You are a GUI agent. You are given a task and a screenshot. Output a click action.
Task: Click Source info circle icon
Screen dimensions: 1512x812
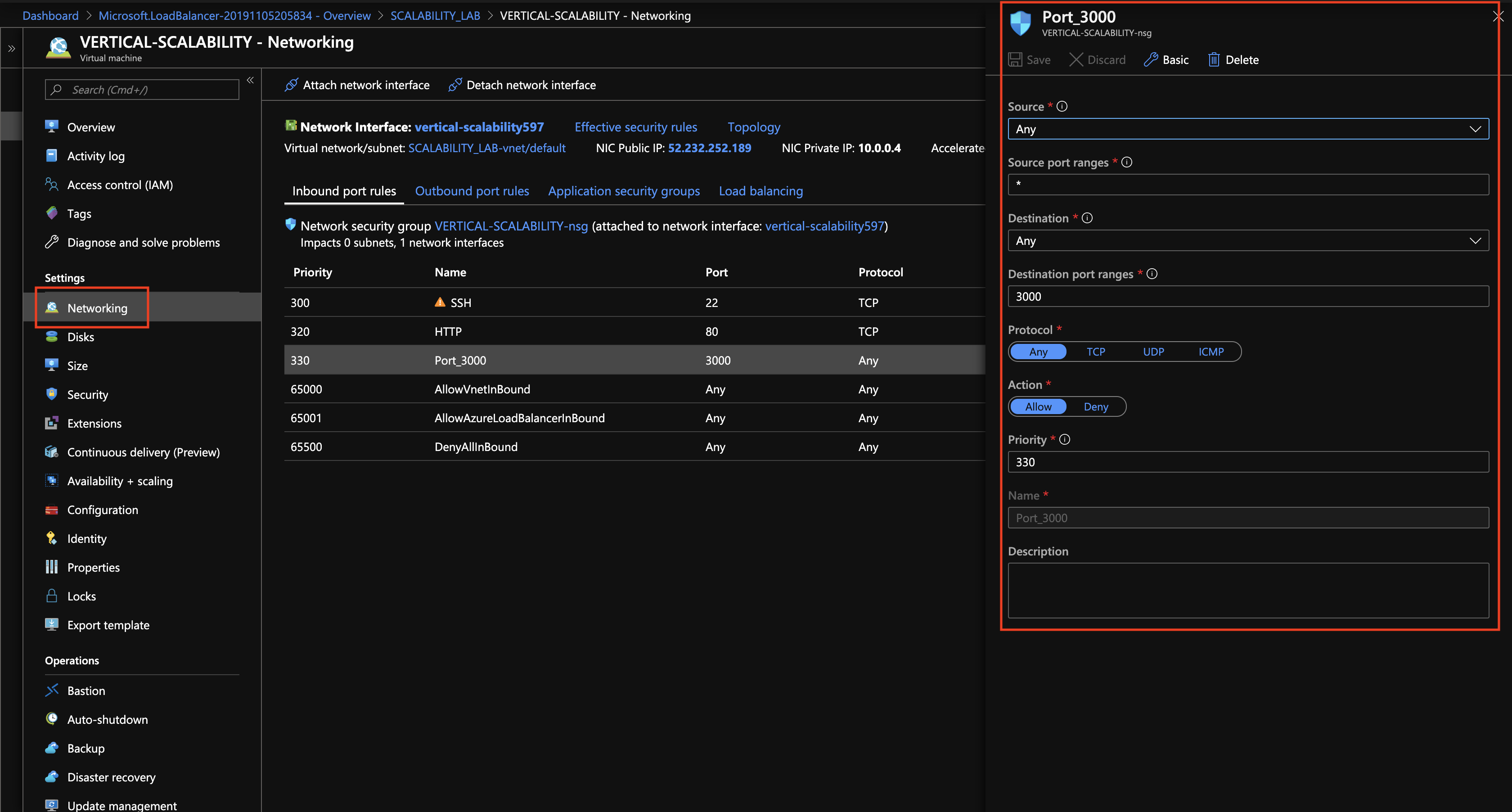pos(1062,106)
